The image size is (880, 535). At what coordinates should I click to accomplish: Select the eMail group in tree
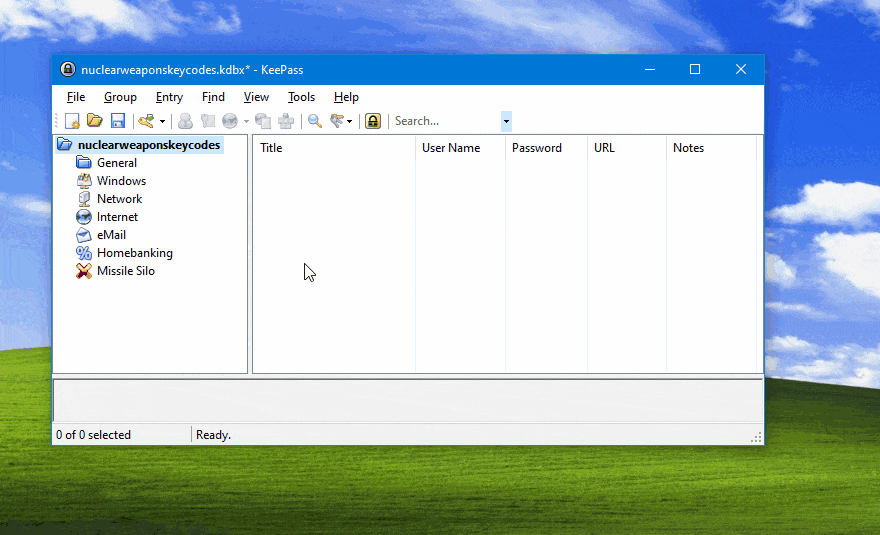pyautogui.click(x=111, y=235)
